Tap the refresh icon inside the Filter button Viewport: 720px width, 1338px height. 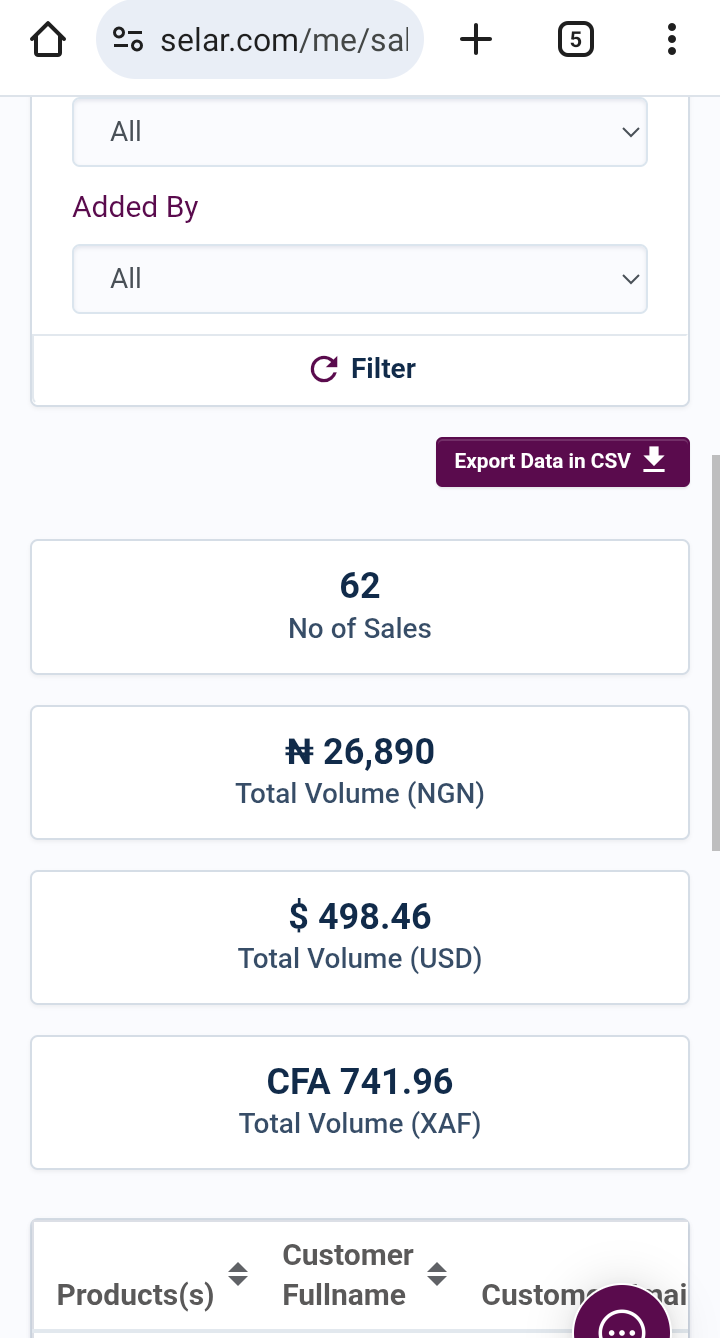click(x=322, y=368)
